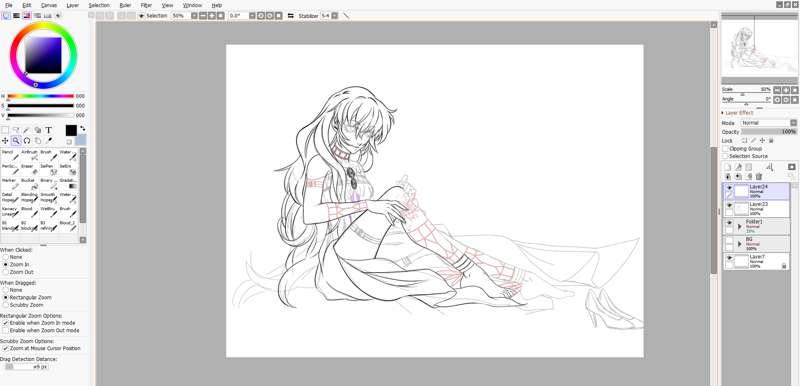Open the Filter menu

pos(146,5)
